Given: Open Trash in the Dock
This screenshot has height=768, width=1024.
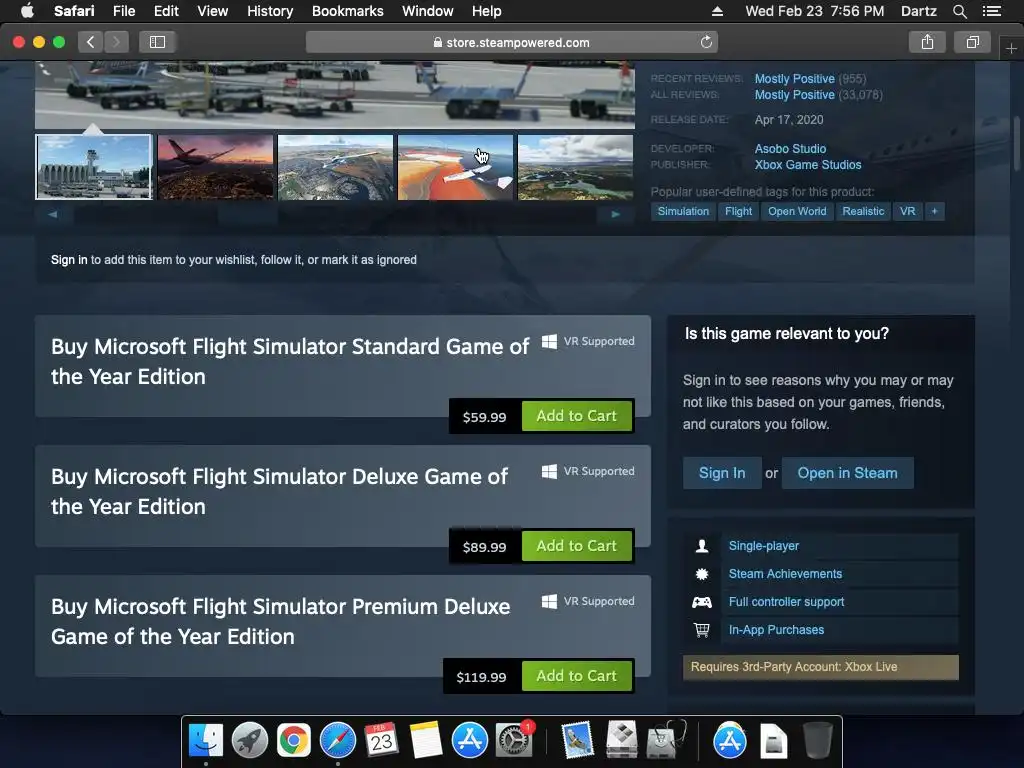Looking at the screenshot, I should tap(818, 741).
